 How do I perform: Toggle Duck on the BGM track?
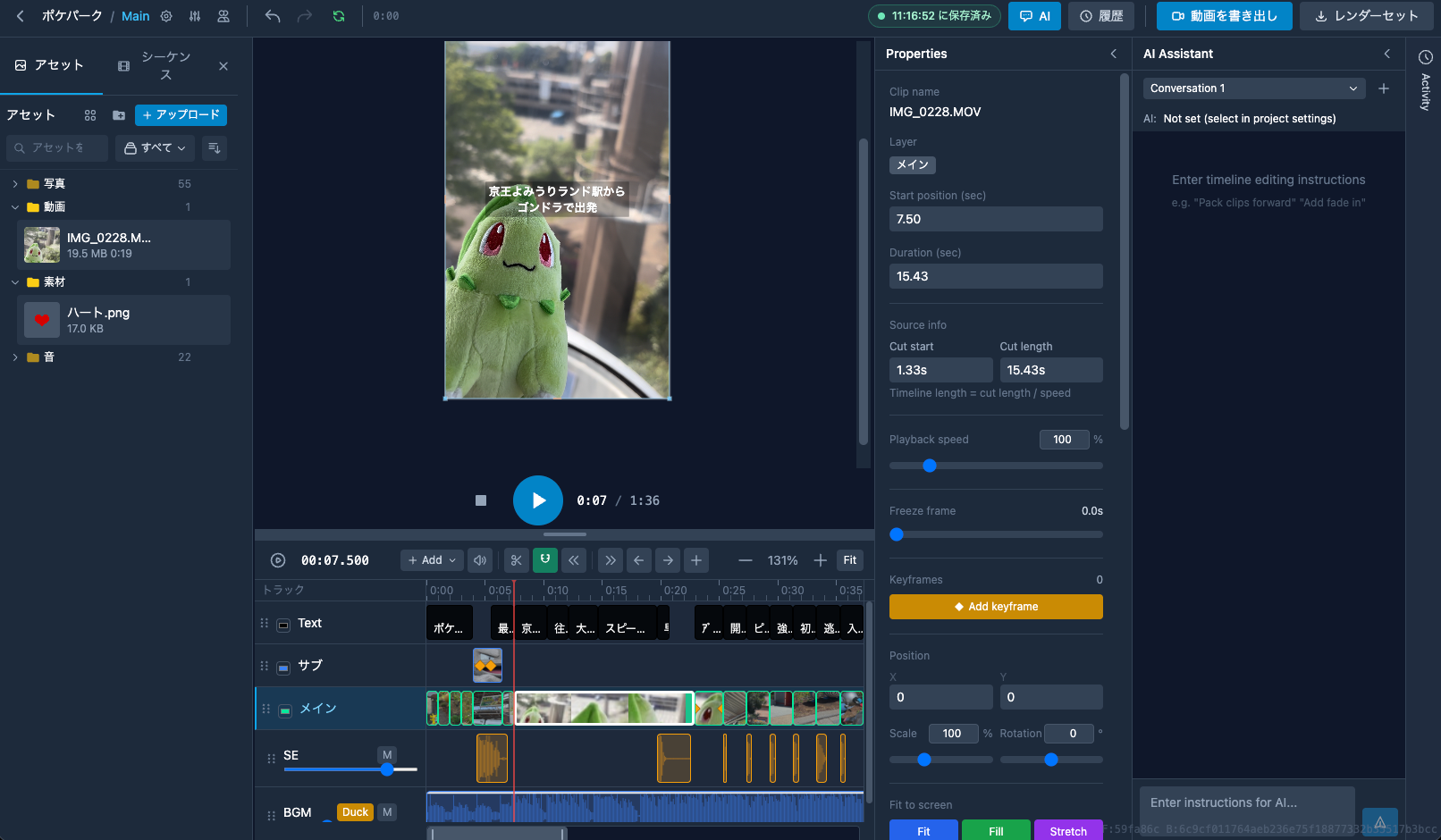(x=355, y=812)
